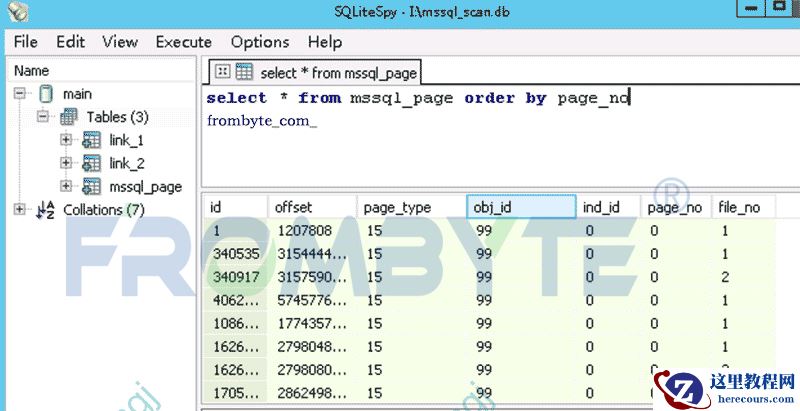Select the Collations (7) tree item

[104, 210]
